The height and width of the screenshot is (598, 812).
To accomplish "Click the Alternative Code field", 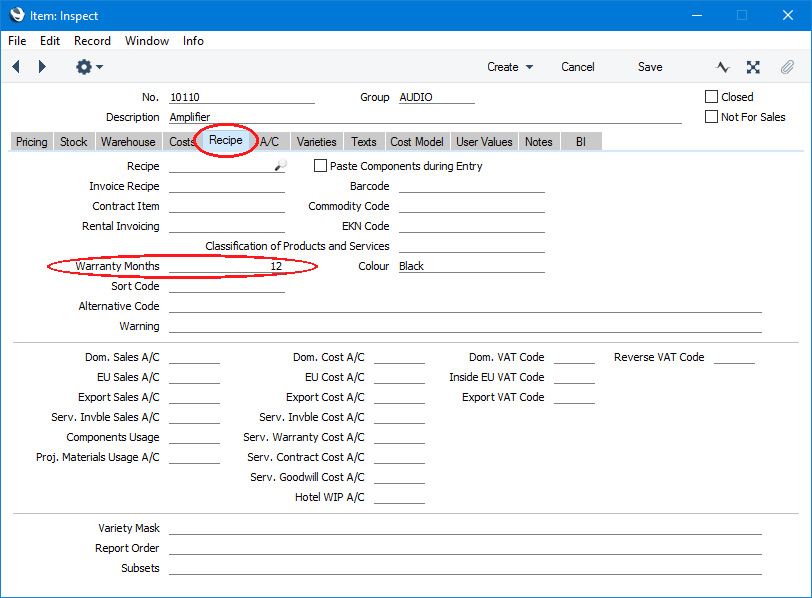I will pos(465,306).
